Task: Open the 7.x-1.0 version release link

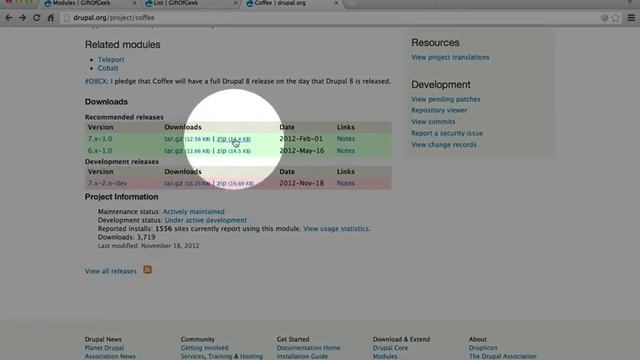Action: (100, 139)
